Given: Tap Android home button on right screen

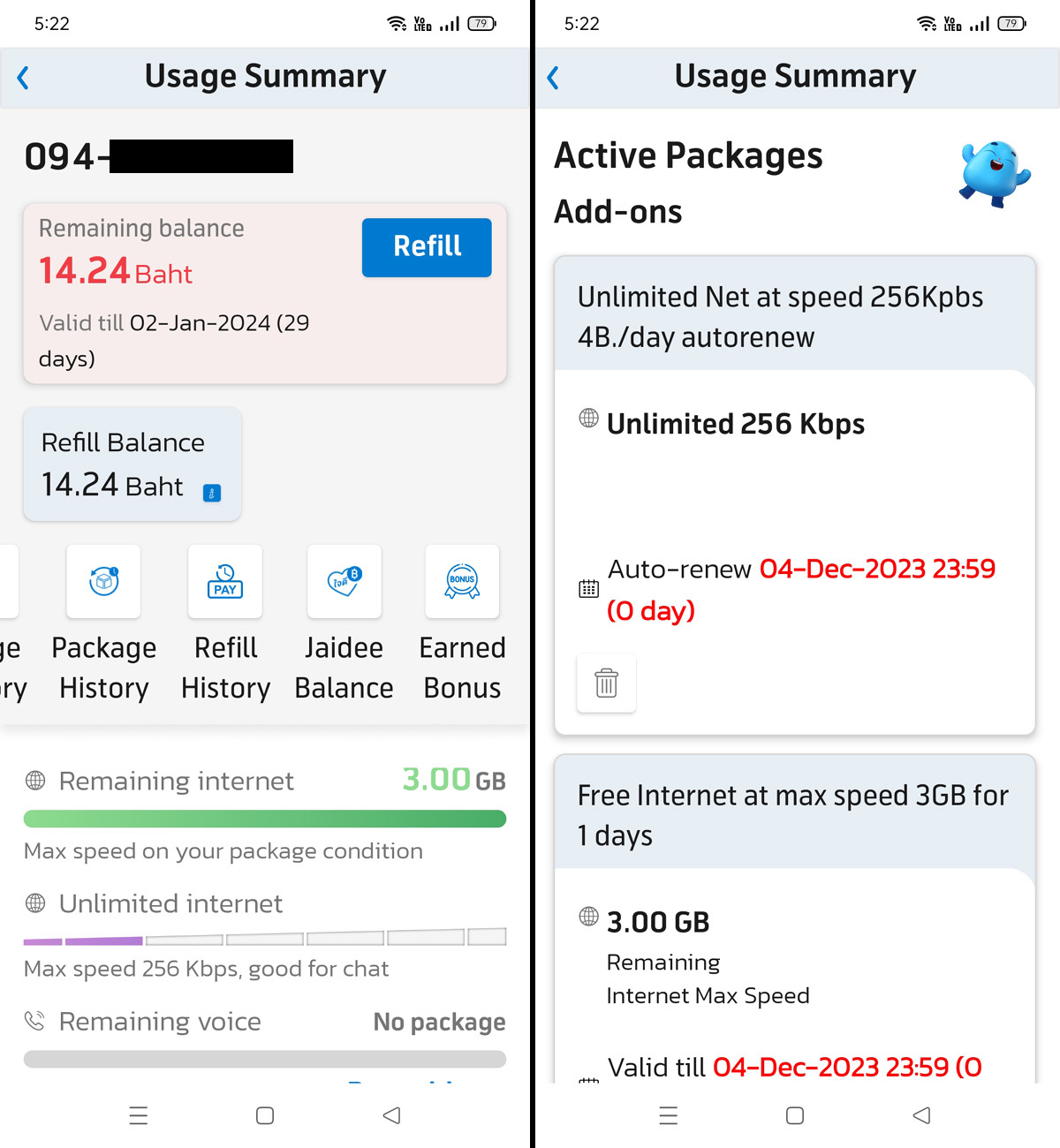Looking at the screenshot, I should pyautogui.click(x=795, y=1115).
